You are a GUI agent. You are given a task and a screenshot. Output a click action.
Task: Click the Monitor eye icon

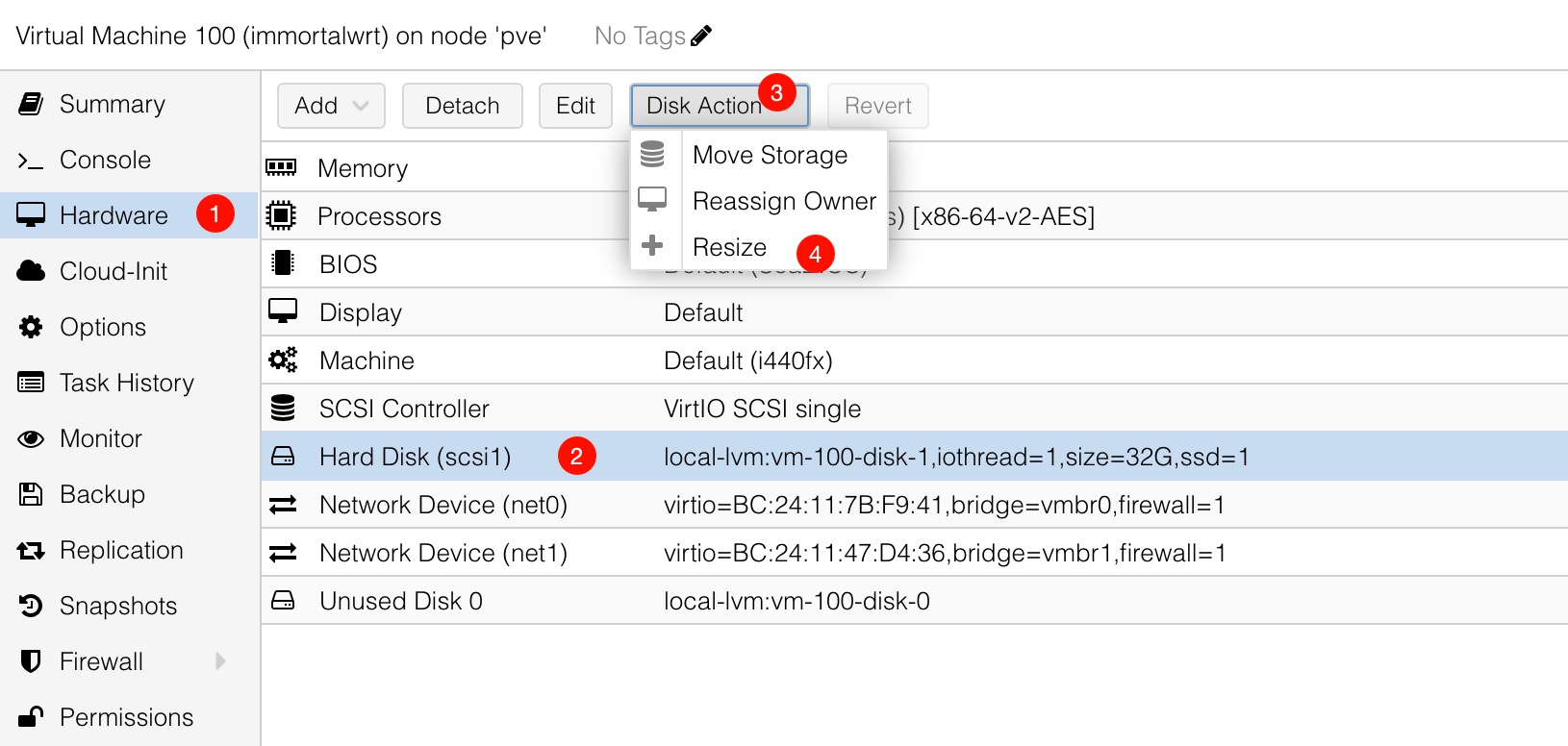(x=31, y=439)
